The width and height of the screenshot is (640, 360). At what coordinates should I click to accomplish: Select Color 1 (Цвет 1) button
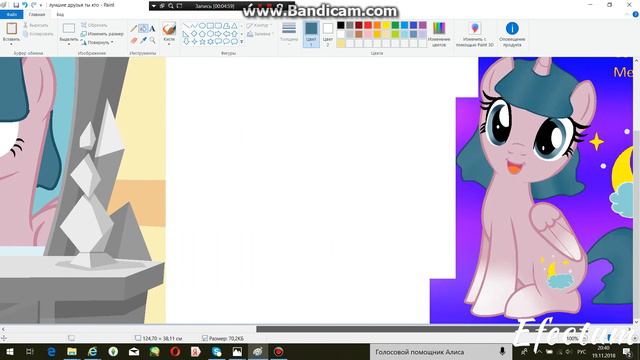tap(311, 34)
